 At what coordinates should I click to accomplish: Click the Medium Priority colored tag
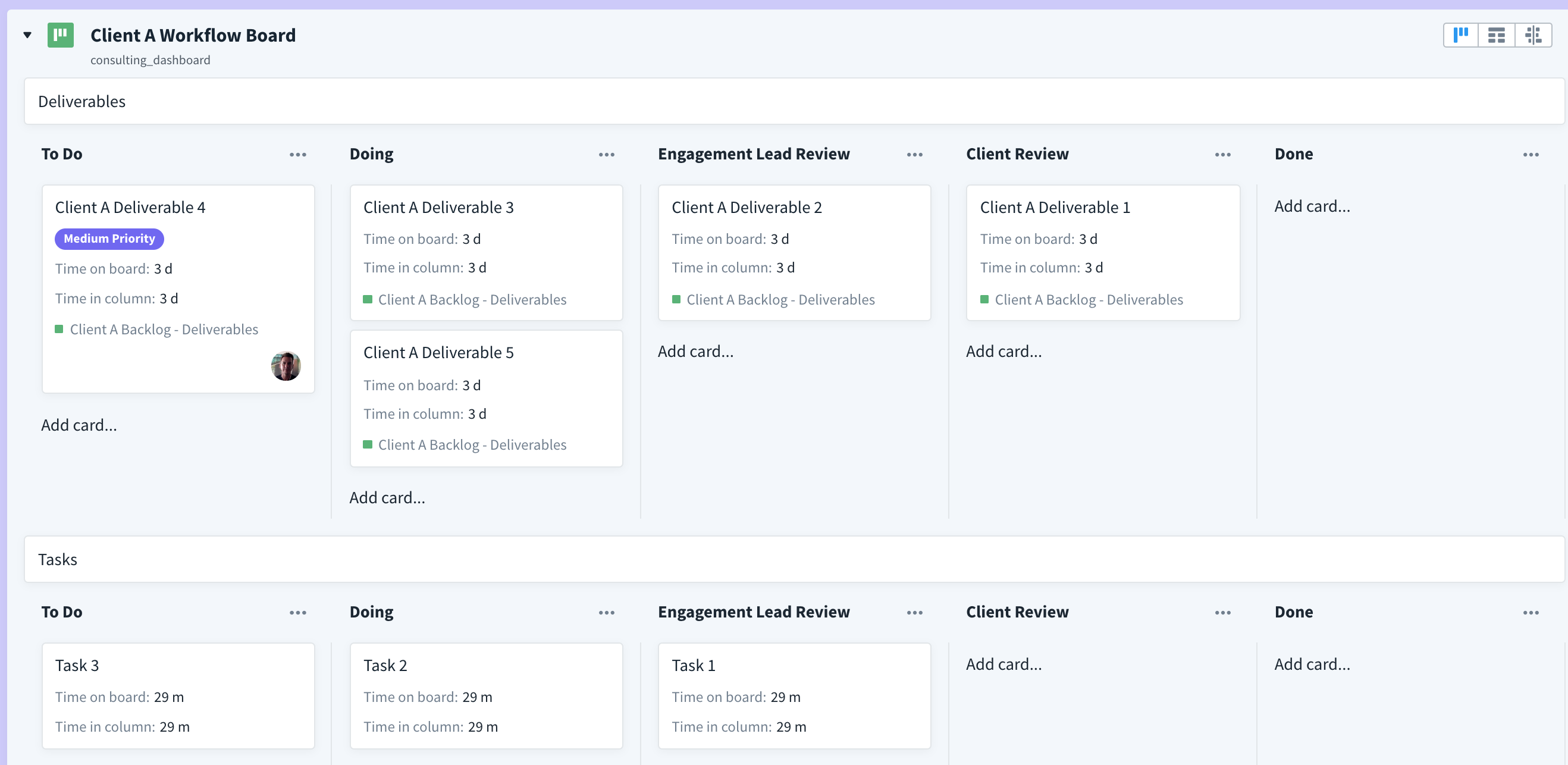click(109, 239)
